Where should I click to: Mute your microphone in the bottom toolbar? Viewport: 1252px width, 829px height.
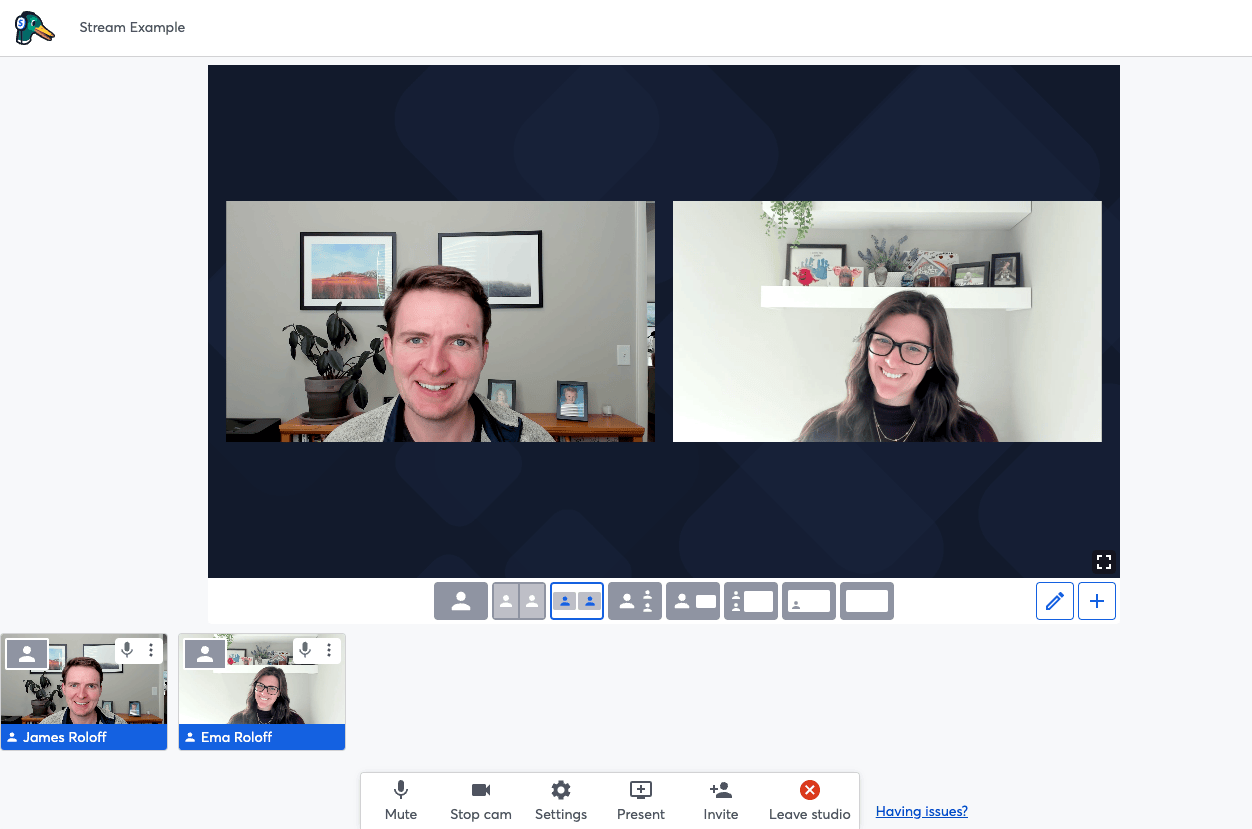click(x=401, y=801)
